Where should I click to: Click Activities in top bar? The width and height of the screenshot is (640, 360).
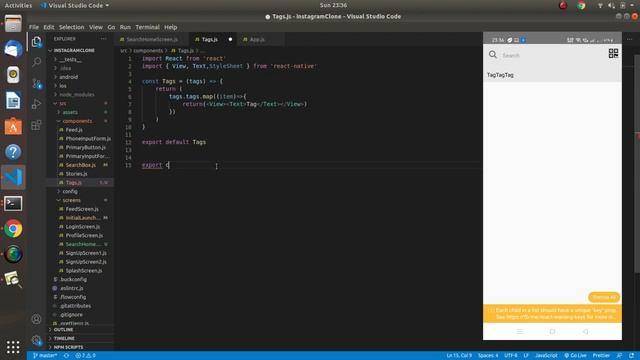pyautogui.click(x=18, y=5)
